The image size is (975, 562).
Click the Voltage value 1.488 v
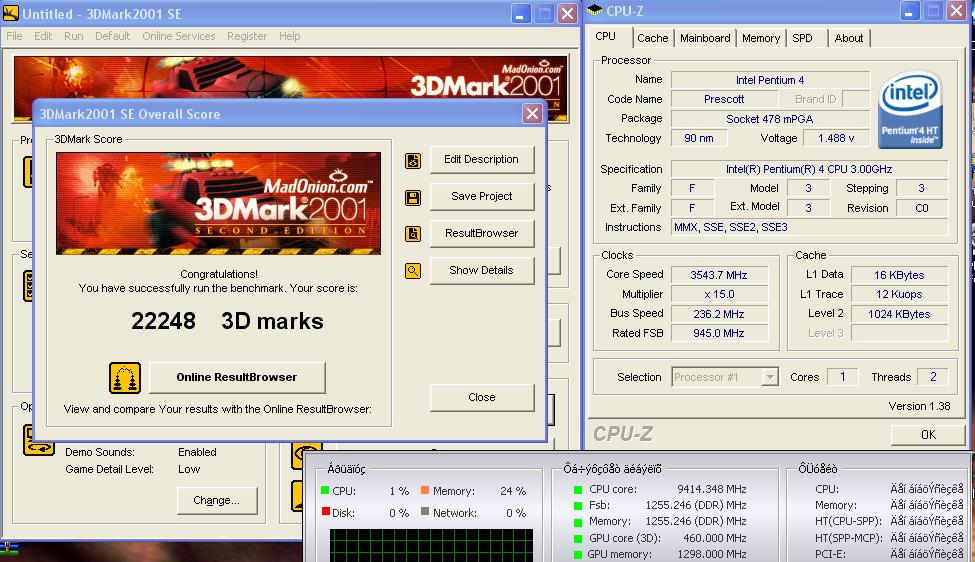(836, 138)
